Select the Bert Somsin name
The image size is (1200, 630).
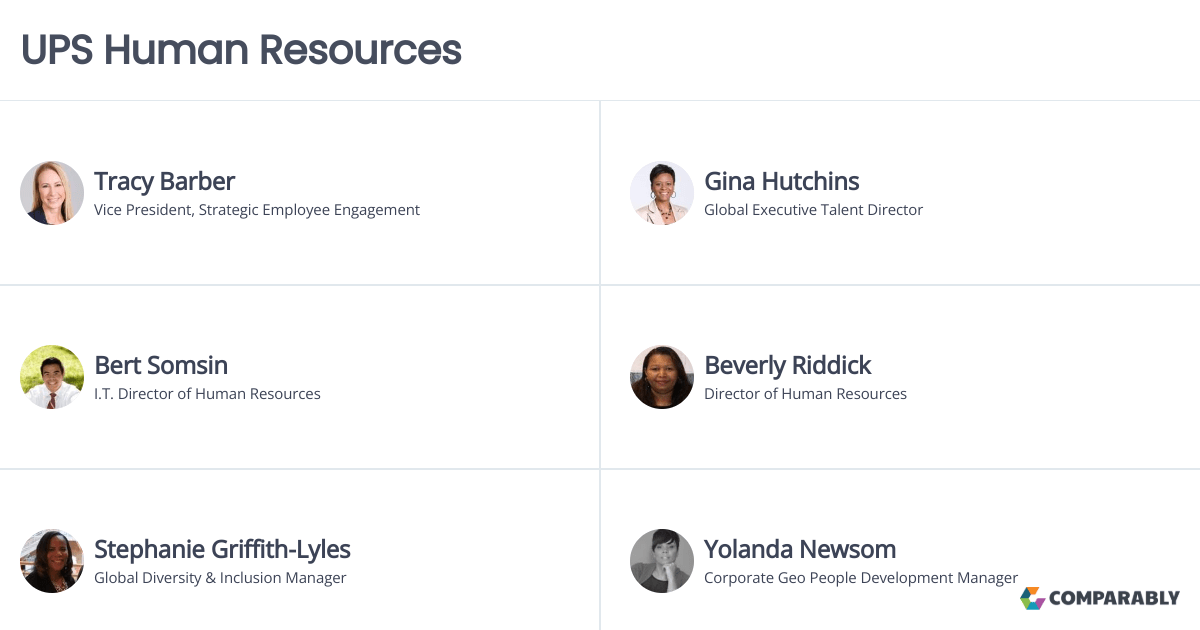161,365
